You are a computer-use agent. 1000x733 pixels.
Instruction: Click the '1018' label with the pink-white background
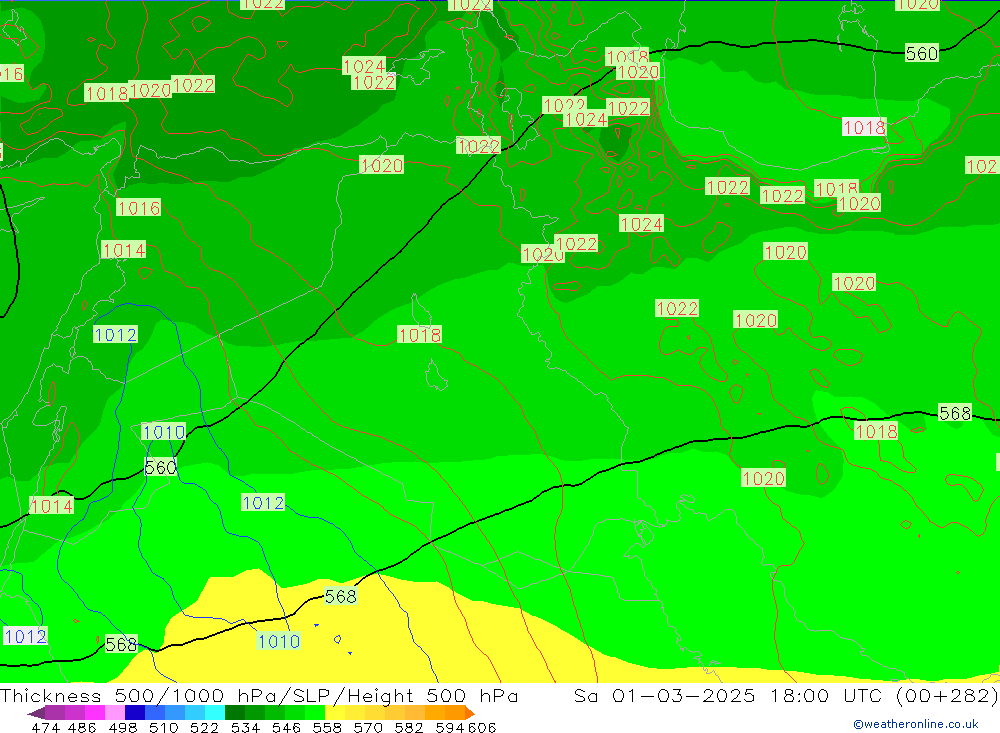click(864, 127)
